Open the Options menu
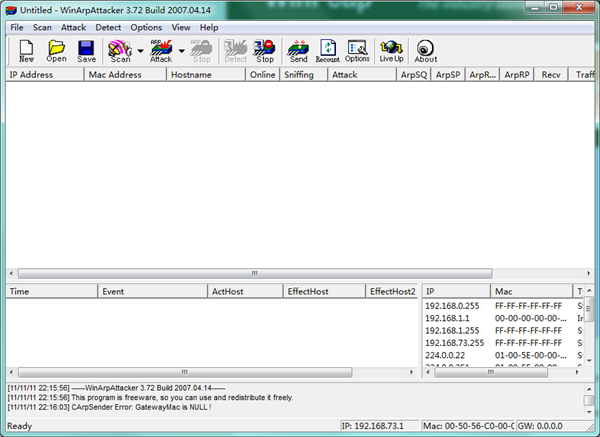600x437 pixels. [146, 28]
